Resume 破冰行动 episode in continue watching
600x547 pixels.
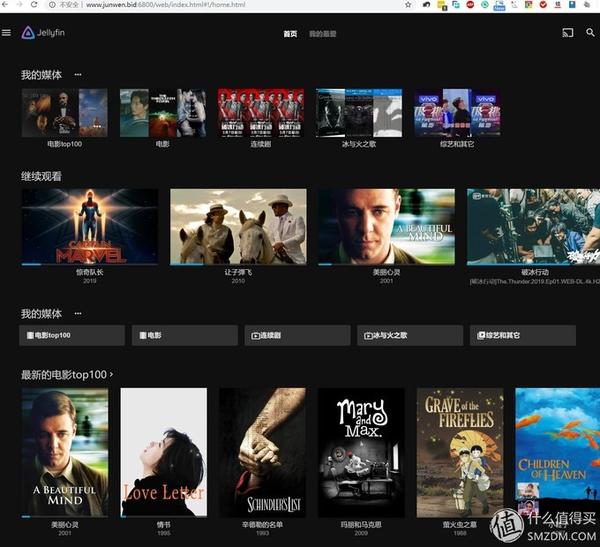(533, 227)
